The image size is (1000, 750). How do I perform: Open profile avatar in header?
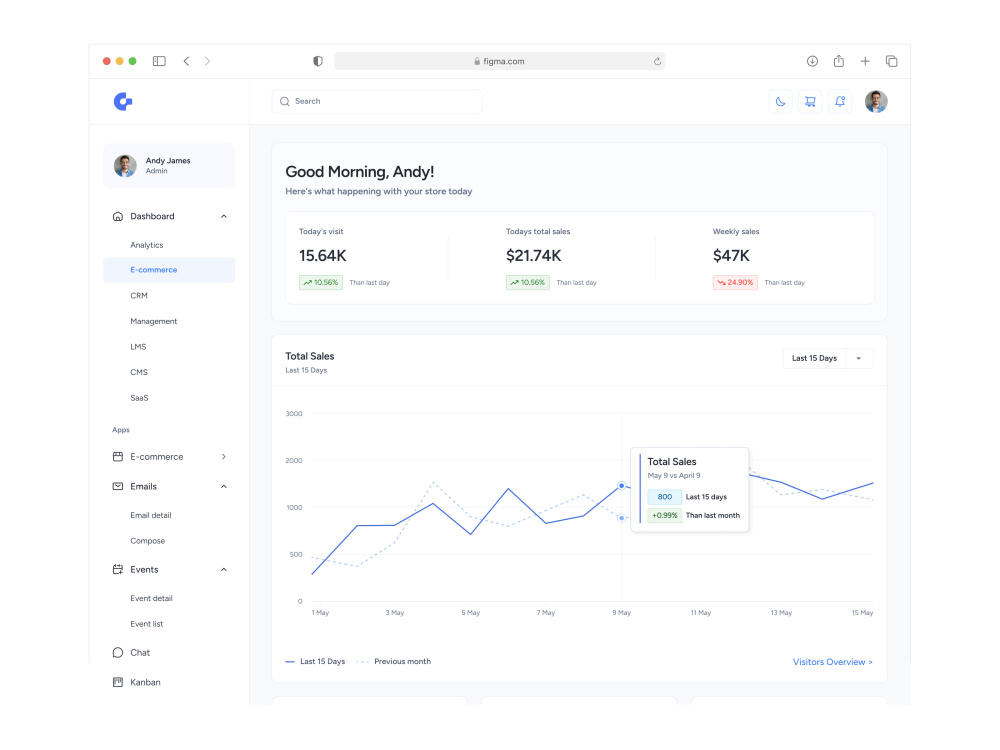876,101
